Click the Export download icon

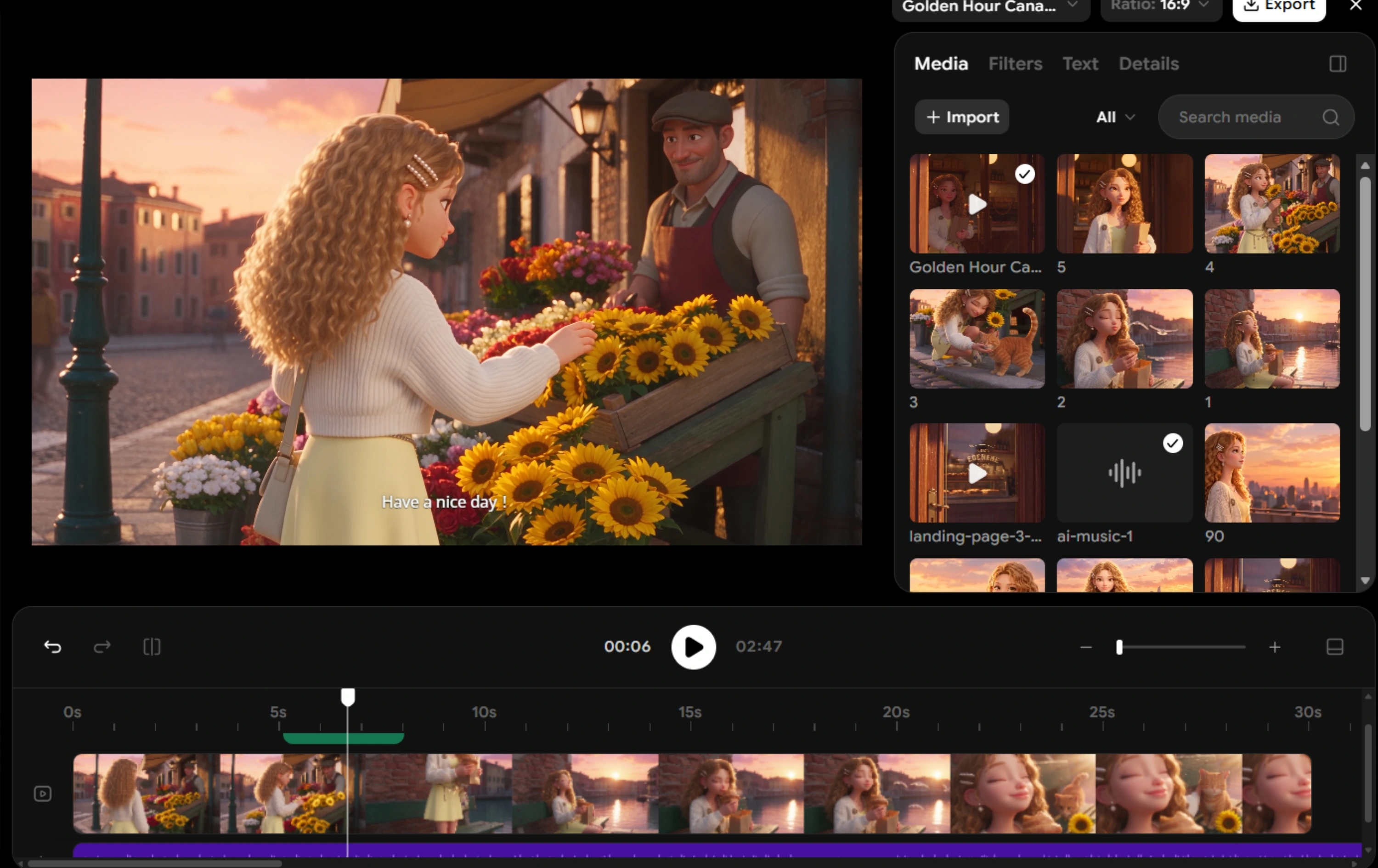(1251, 5)
